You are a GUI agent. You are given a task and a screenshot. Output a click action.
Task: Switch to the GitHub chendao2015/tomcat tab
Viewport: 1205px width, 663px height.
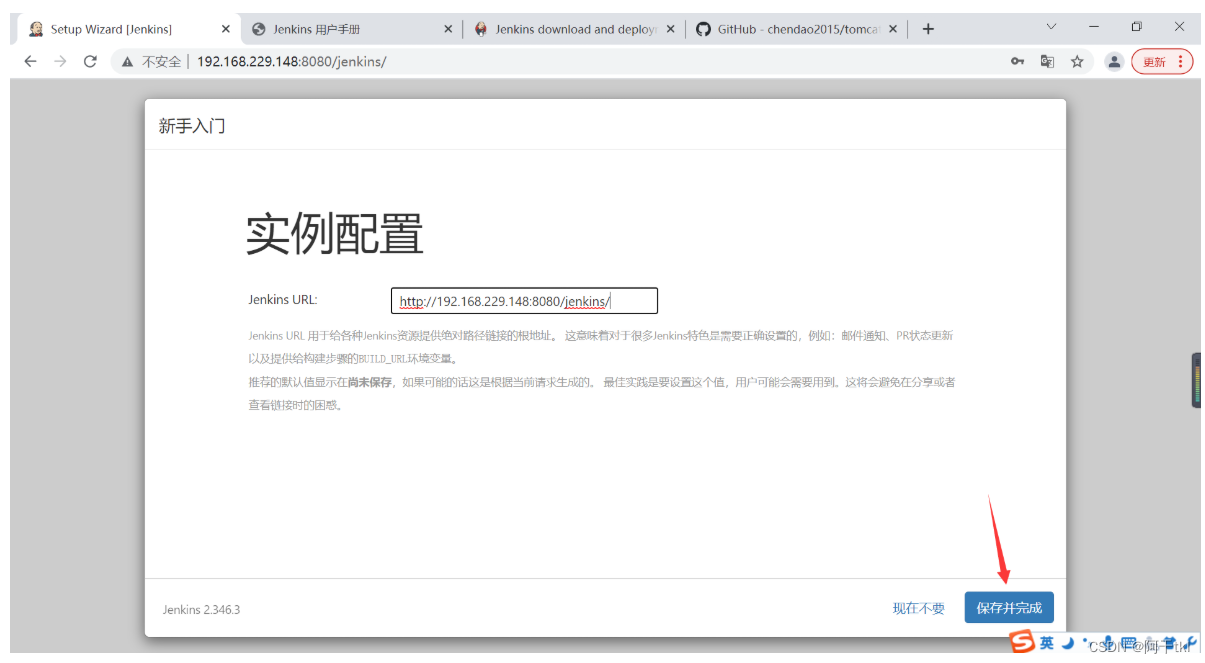(x=790, y=28)
